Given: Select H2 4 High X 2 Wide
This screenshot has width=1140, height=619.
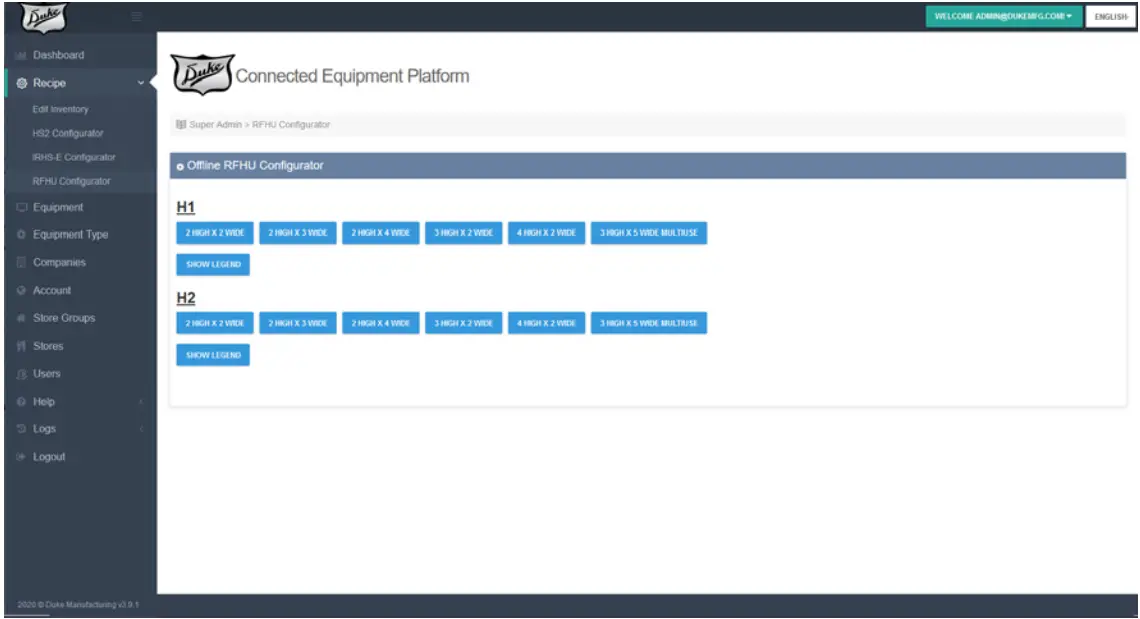Looking at the screenshot, I should [546, 323].
